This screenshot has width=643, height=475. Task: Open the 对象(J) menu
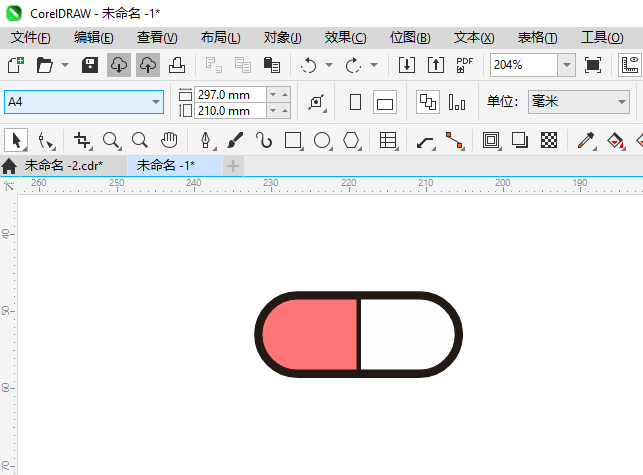click(x=283, y=38)
